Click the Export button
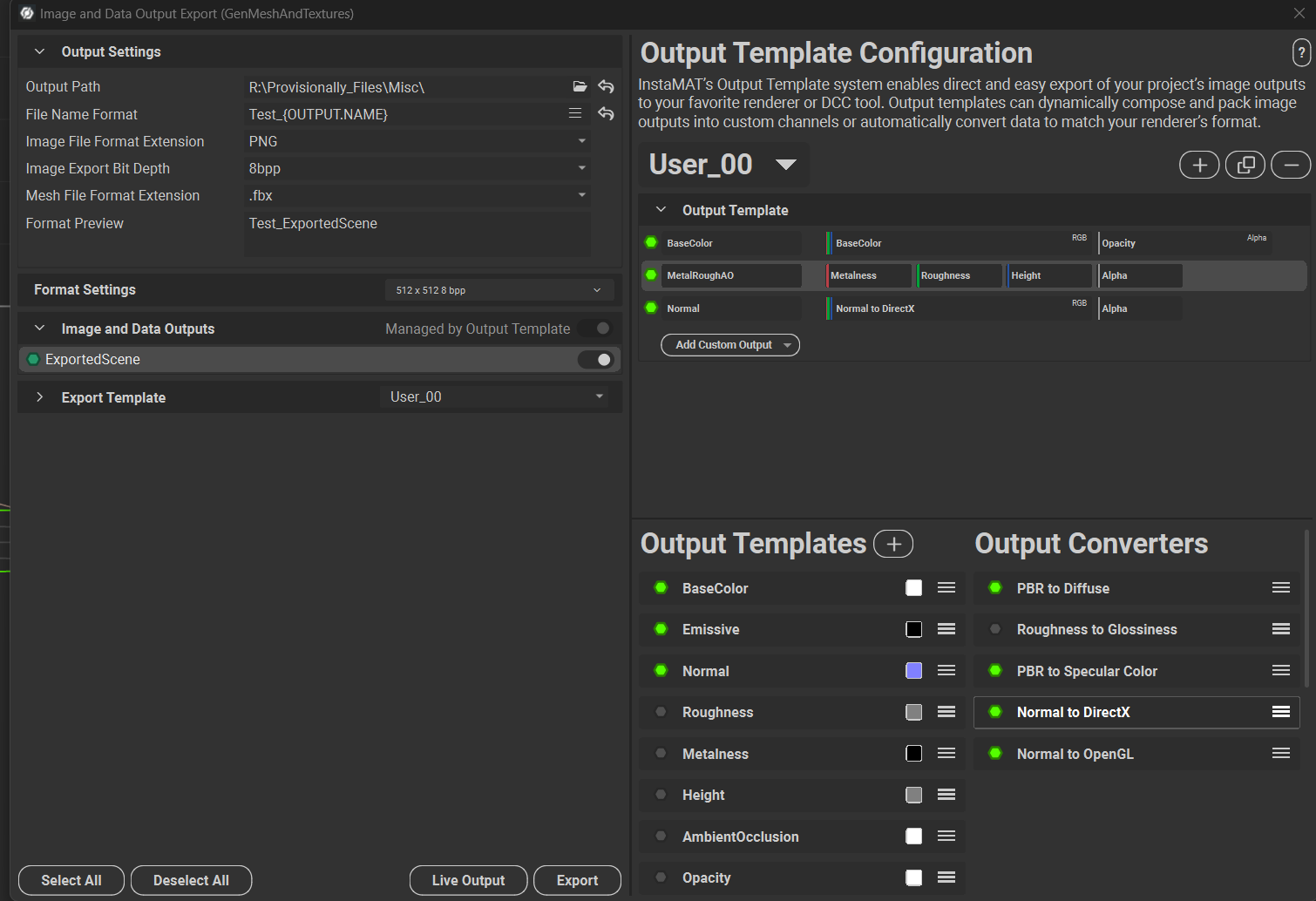 coord(577,880)
